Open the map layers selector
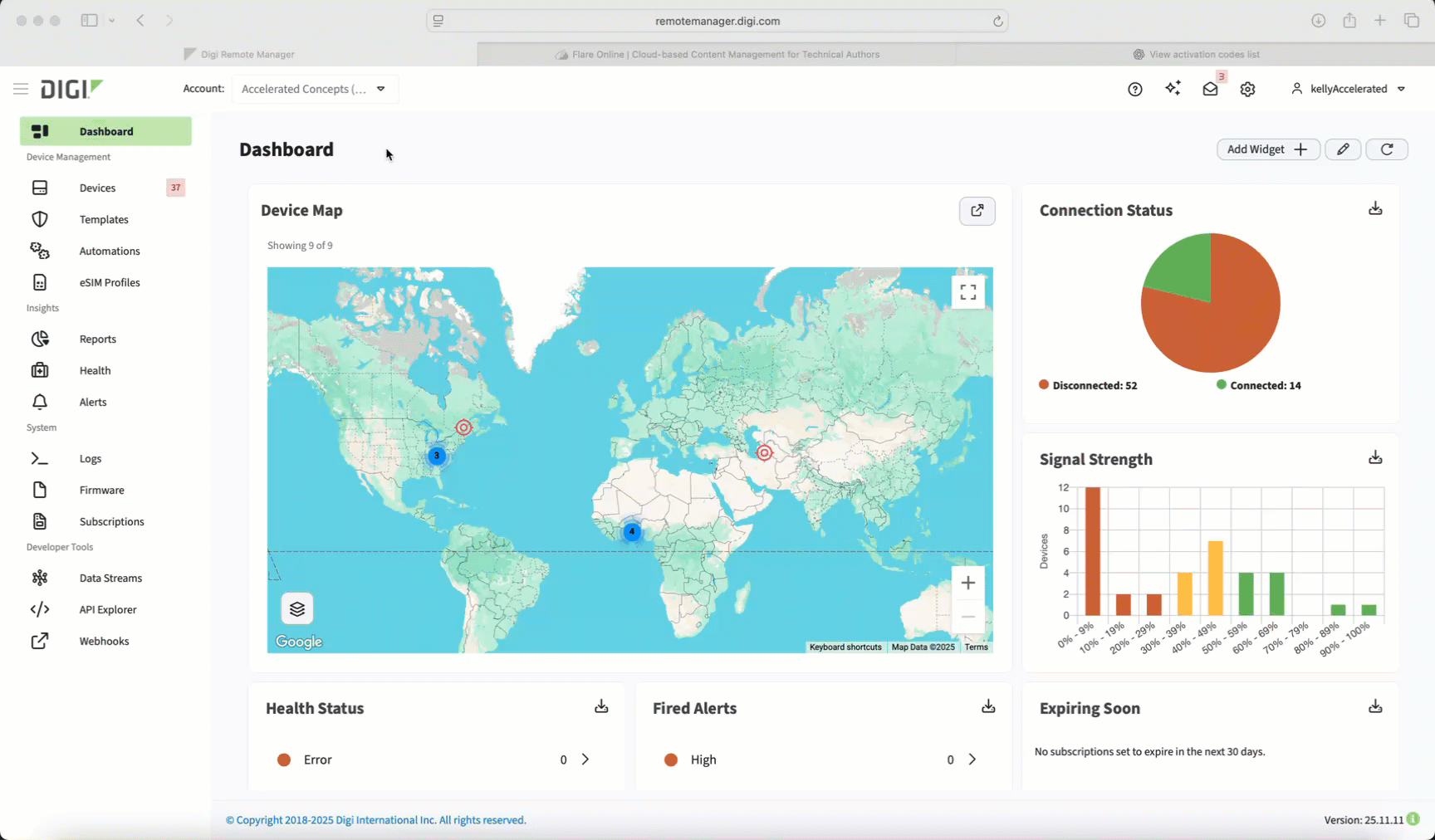 point(297,609)
